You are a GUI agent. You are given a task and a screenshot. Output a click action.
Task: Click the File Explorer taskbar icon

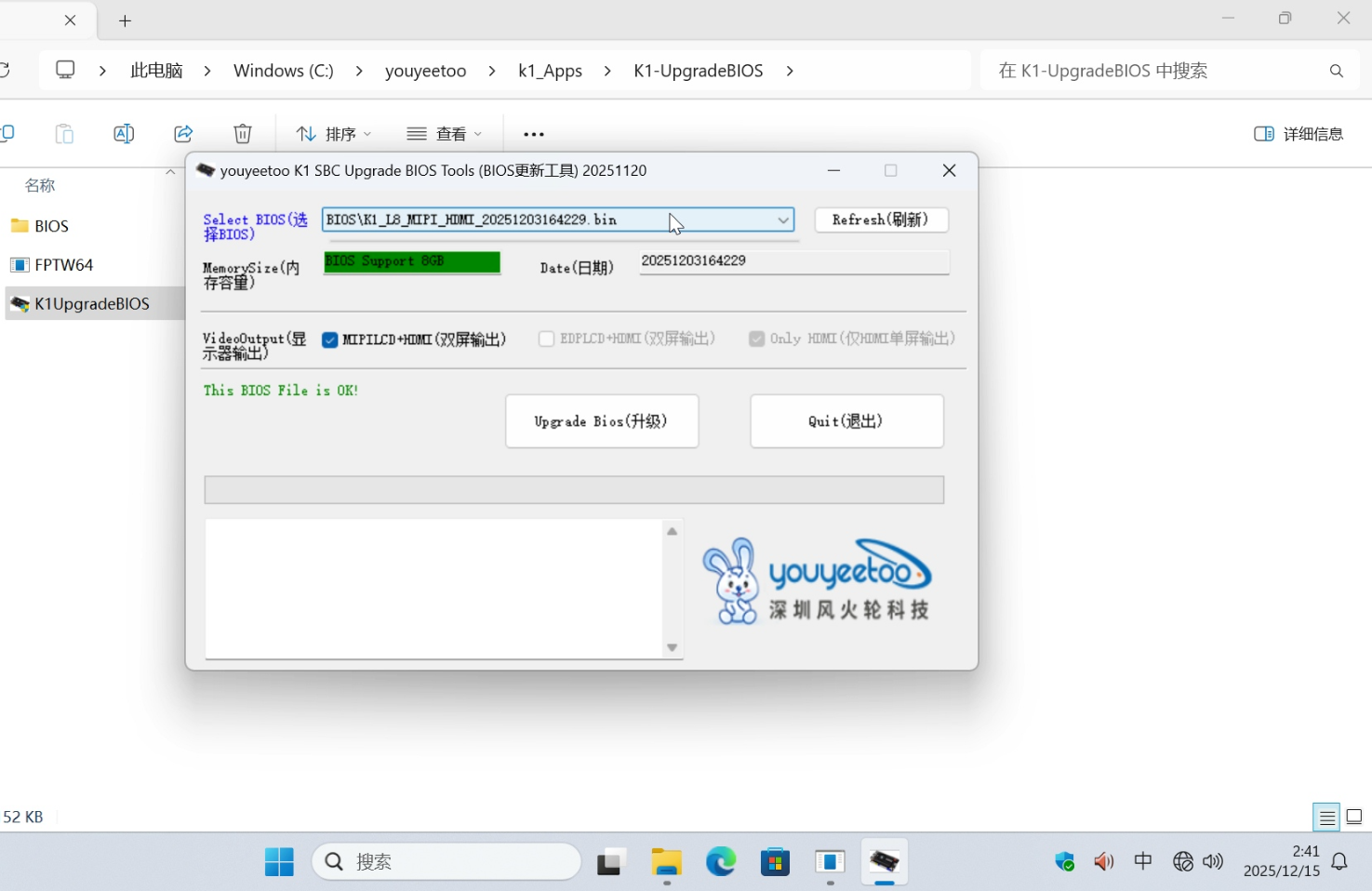666,862
